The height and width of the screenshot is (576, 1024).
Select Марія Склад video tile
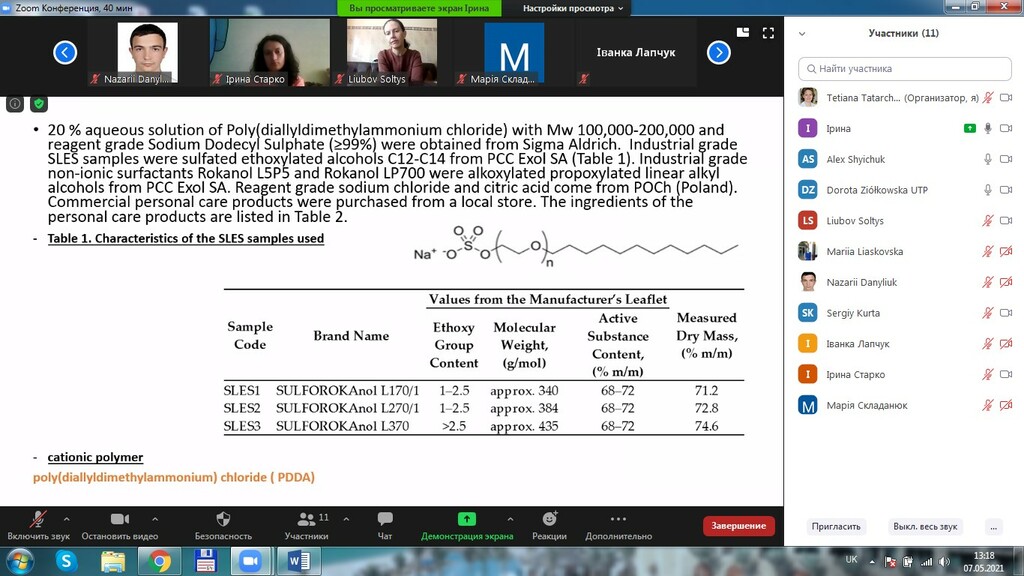[513, 52]
